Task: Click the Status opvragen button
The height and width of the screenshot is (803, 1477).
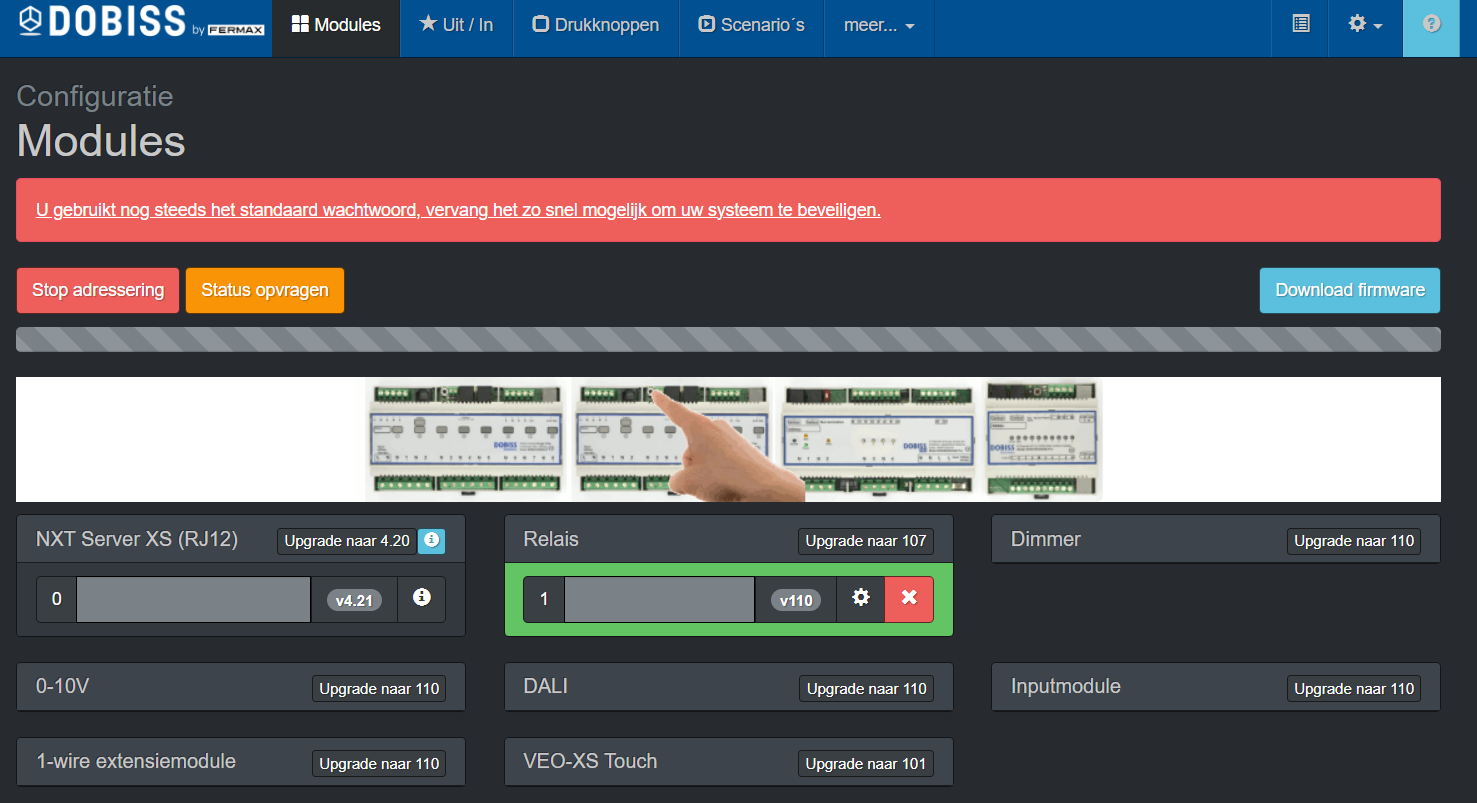Action: 264,290
